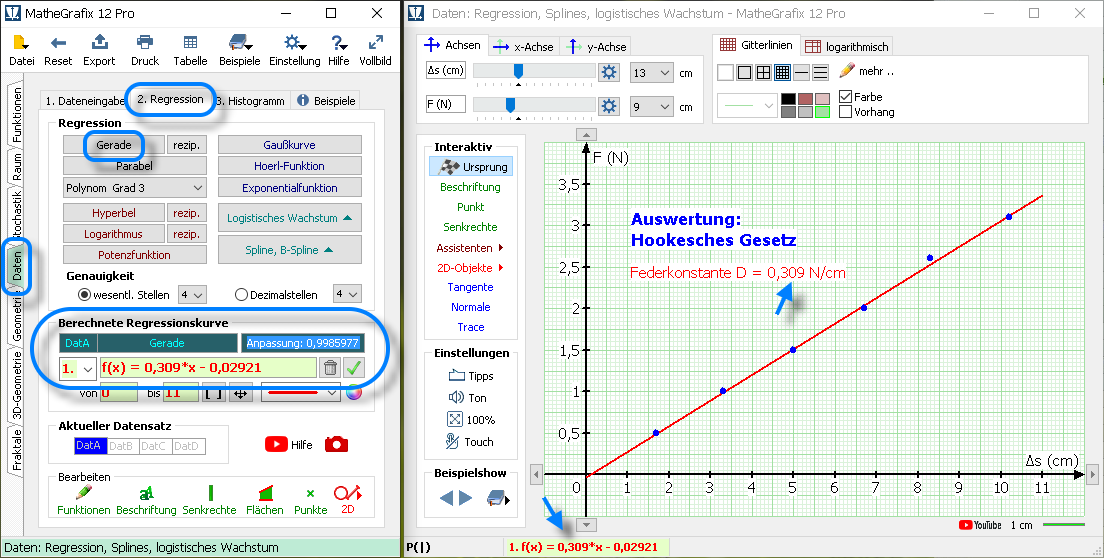Image resolution: width=1104 pixels, height=558 pixels.
Task: Click the Exponentialfunktion button
Action: [x=289, y=188]
